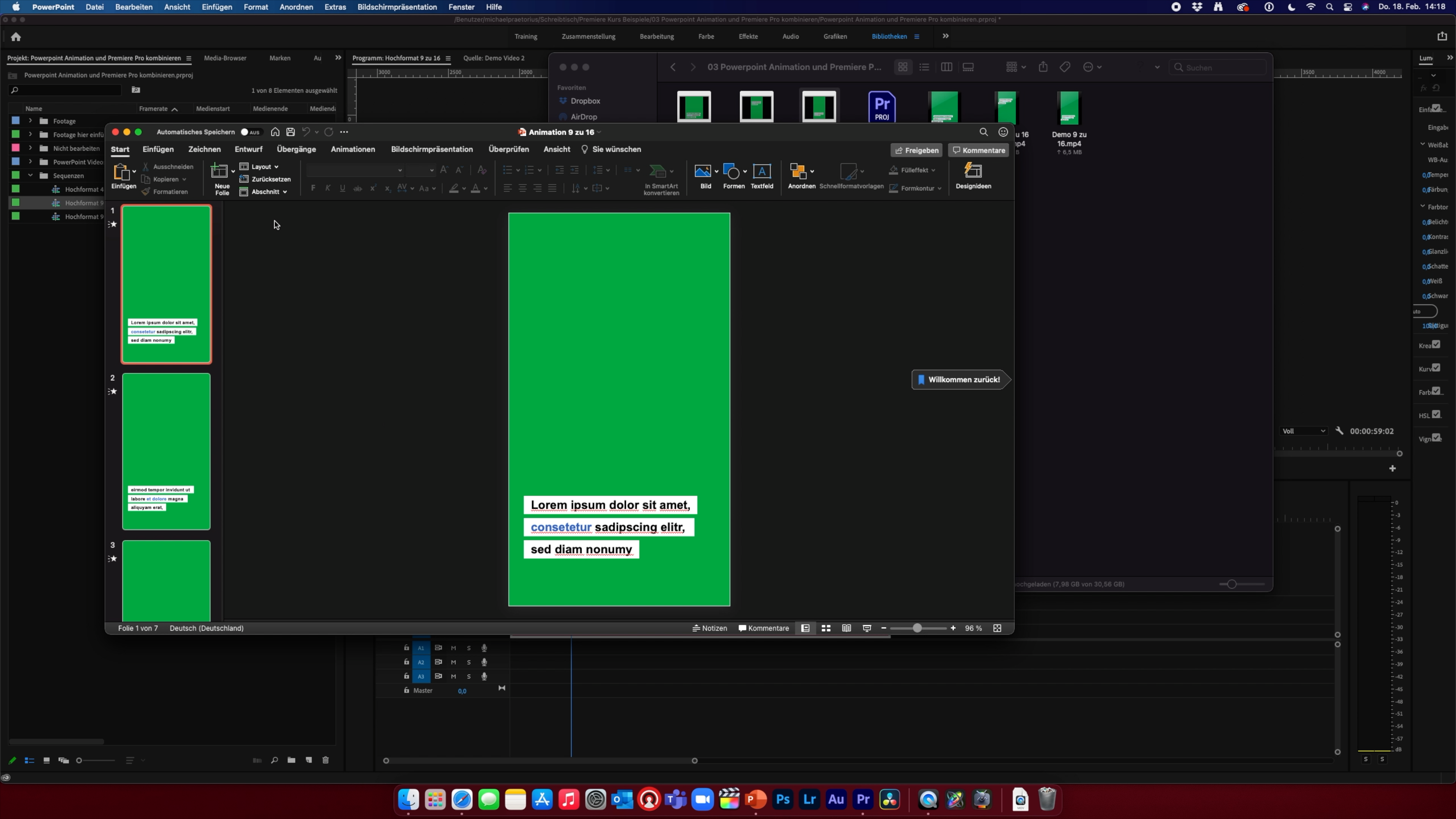Open the Übergänge ribbon tab
The width and height of the screenshot is (1456, 819).
pyautogui.click(x=296, y=149)
